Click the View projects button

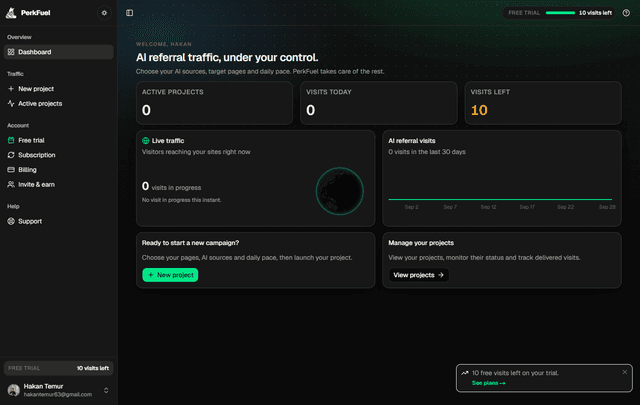coord(419,275)
